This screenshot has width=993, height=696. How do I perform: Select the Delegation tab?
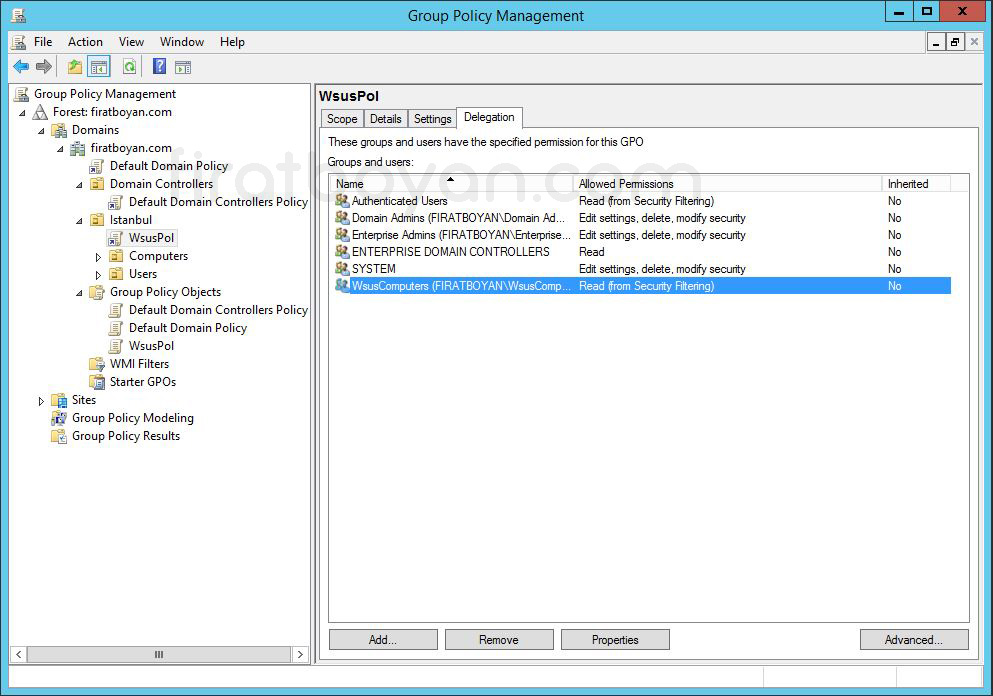[x=489, y=117]
